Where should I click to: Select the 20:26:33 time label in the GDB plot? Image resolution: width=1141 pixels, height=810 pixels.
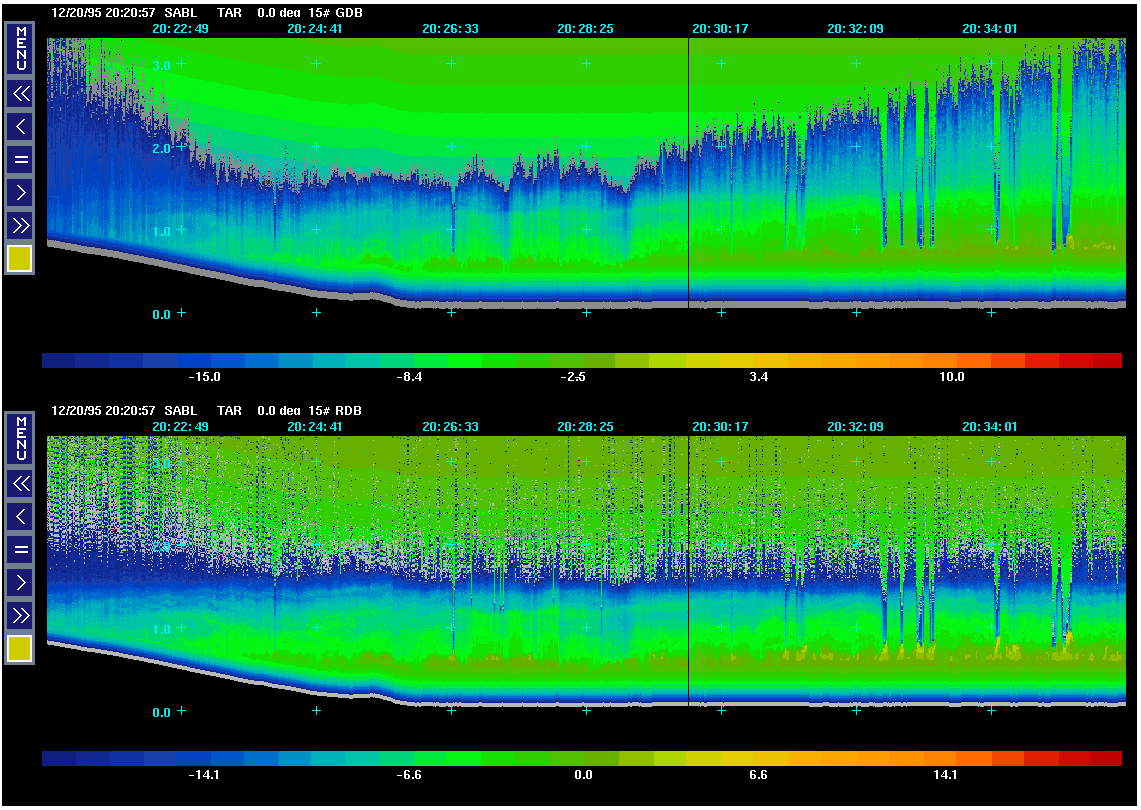[450, 29]
